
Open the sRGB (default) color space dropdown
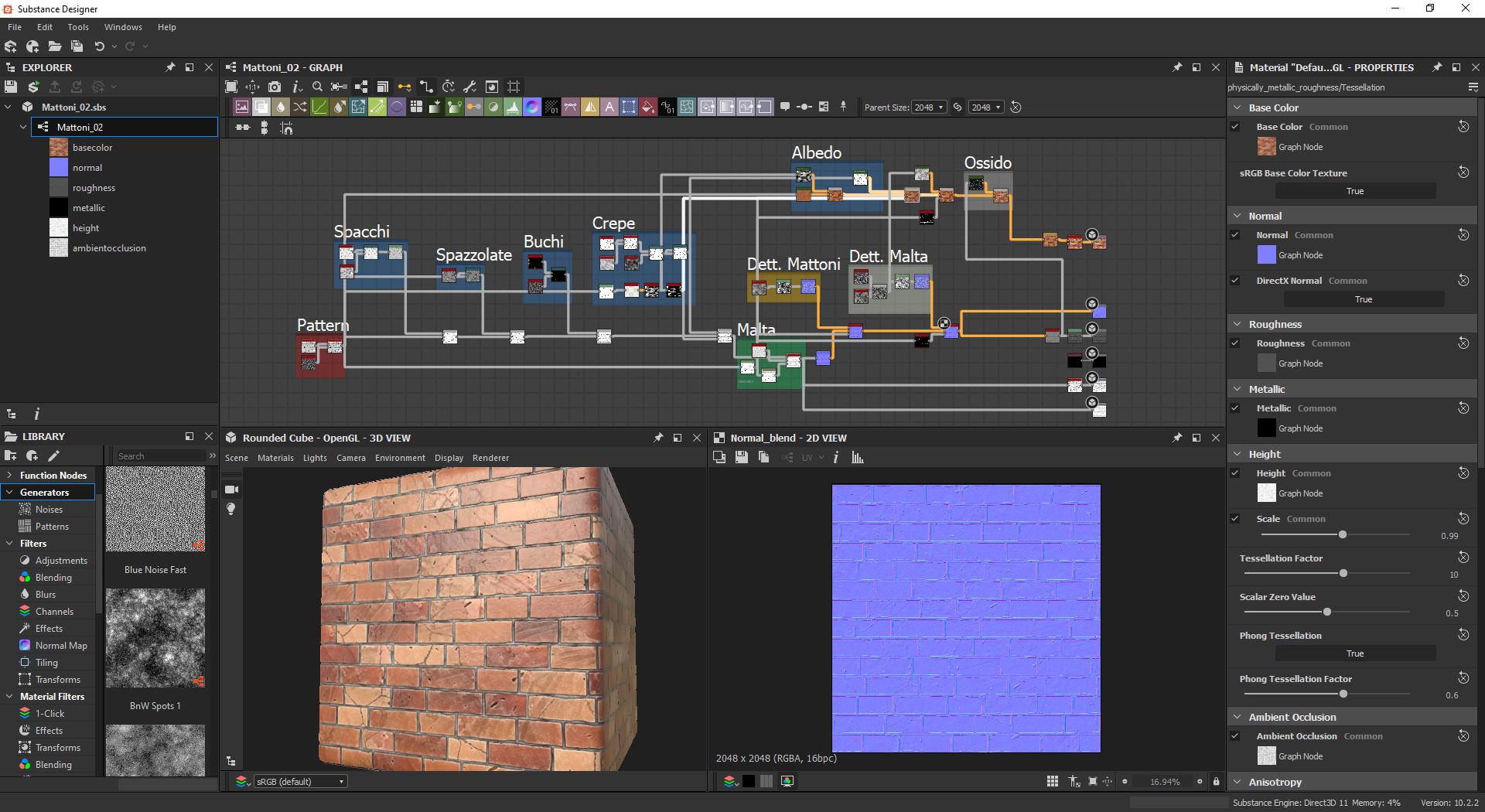[300, 782]
